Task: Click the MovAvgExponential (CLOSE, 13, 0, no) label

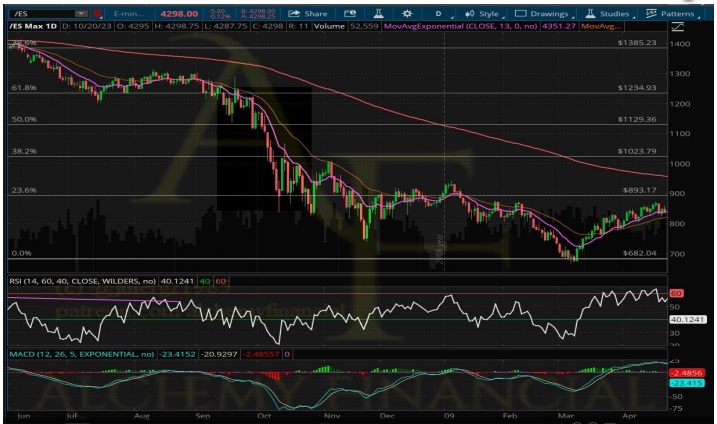Action: coord(460,26)
